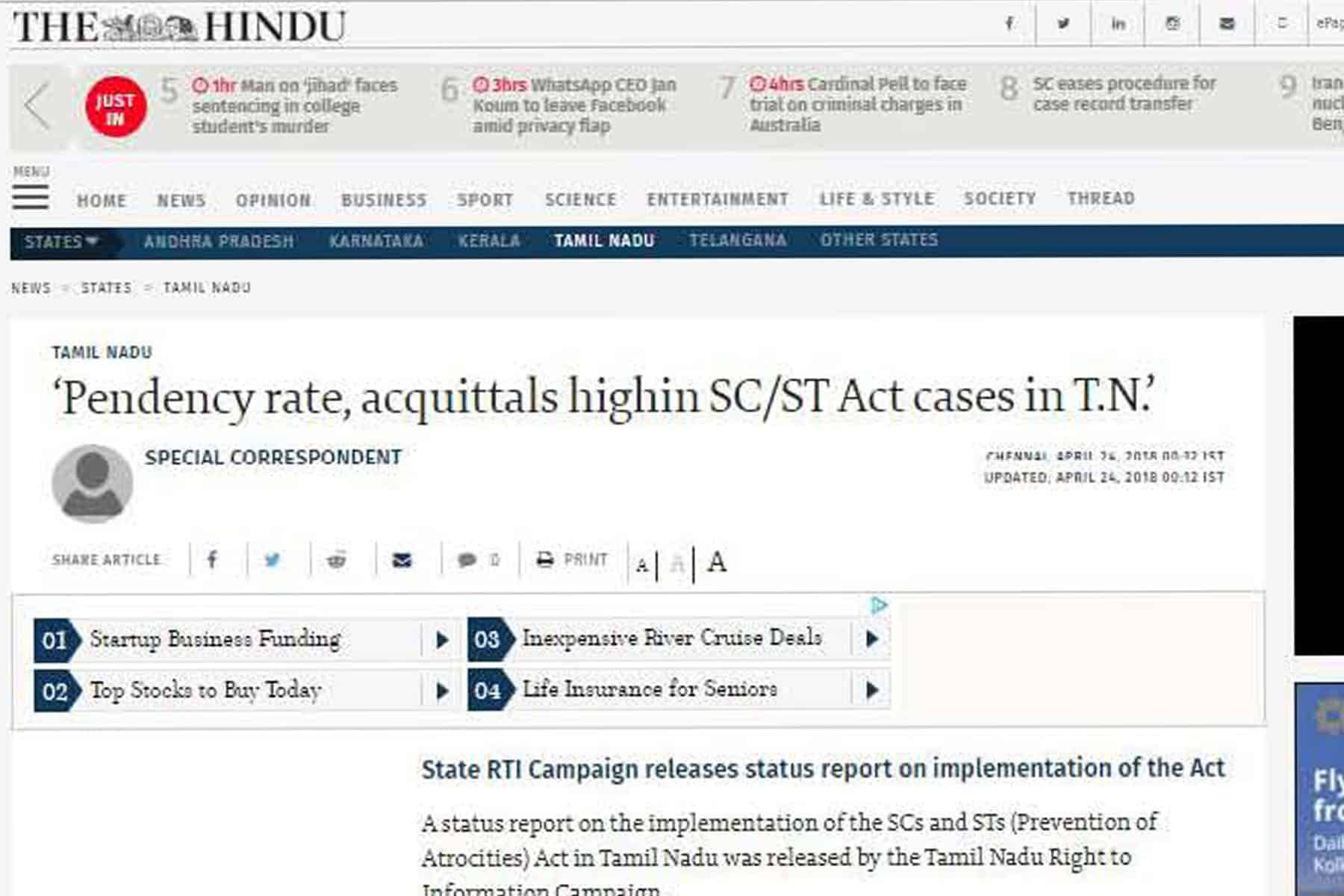Expand the STATES dropdown
Viewport: 1344px width, 896px height.
[61, 242]
